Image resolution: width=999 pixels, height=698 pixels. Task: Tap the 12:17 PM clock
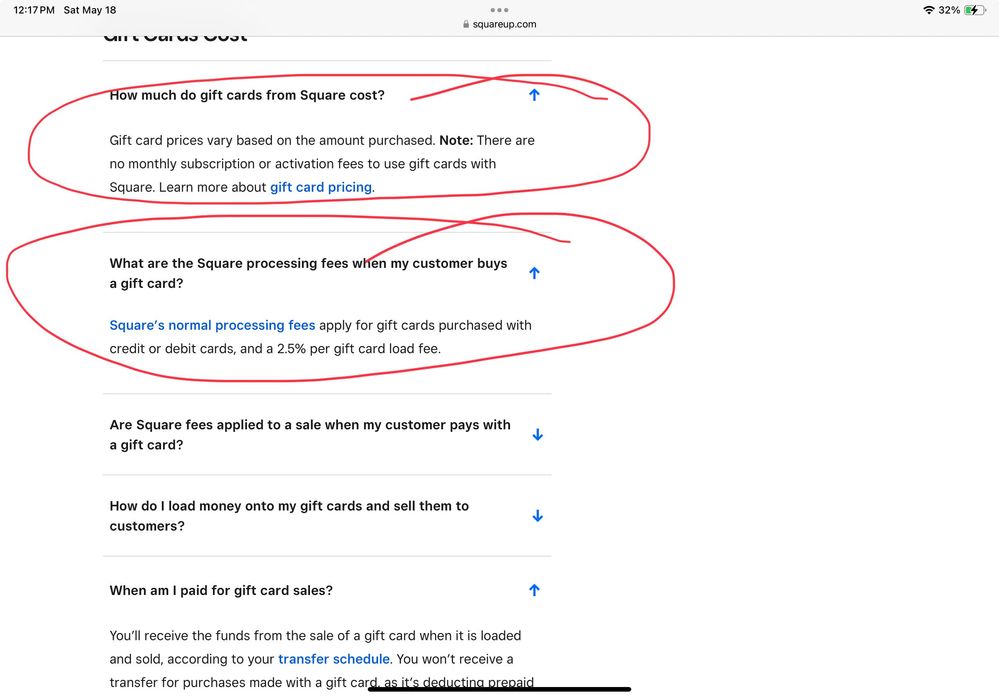point(34,10)
